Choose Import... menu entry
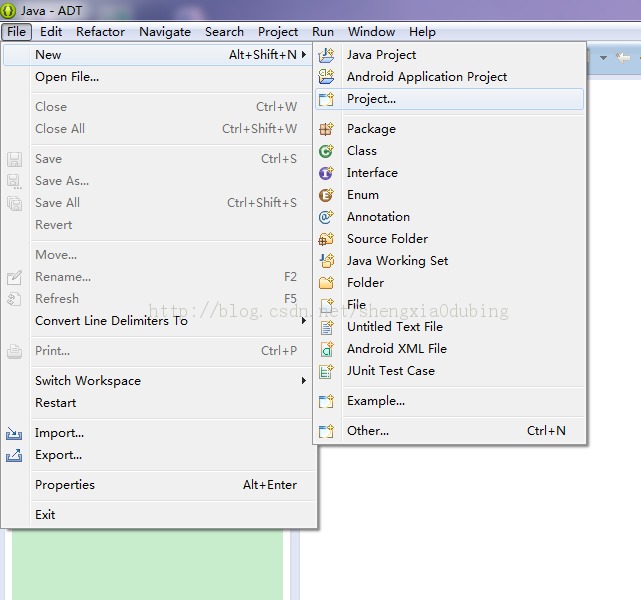641x600 pixels. coord(159,433)
